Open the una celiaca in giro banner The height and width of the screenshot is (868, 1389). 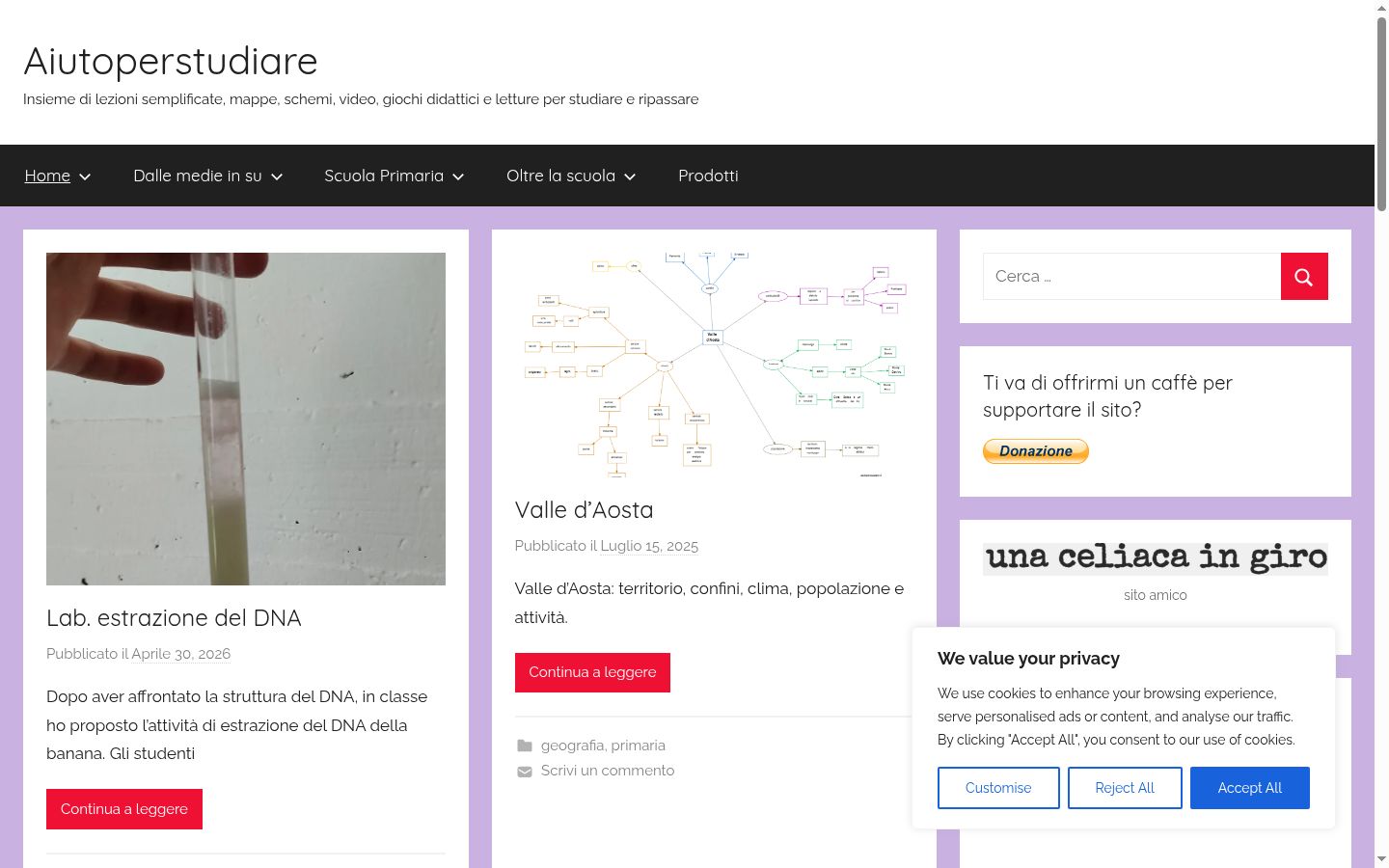pyautogui.click(x=1156, y=558)
